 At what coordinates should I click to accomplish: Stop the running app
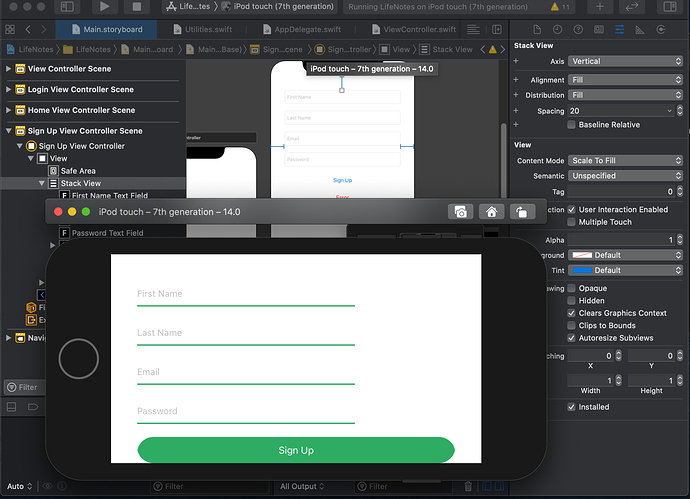[x=137, y=7]
